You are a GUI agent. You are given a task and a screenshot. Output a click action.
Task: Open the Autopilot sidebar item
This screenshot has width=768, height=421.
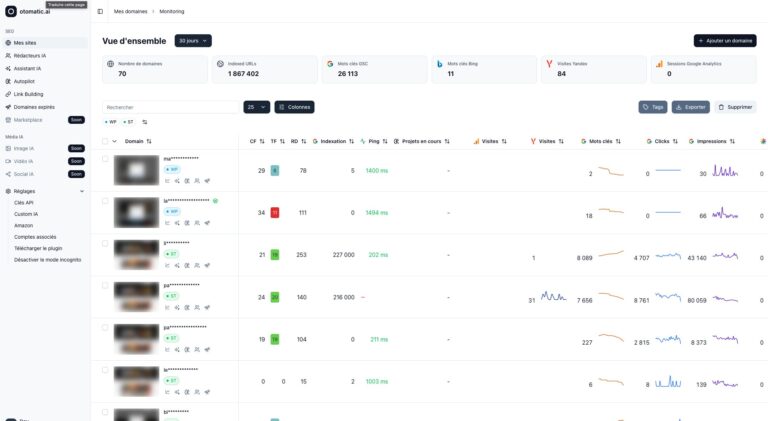tap(25, 81)
